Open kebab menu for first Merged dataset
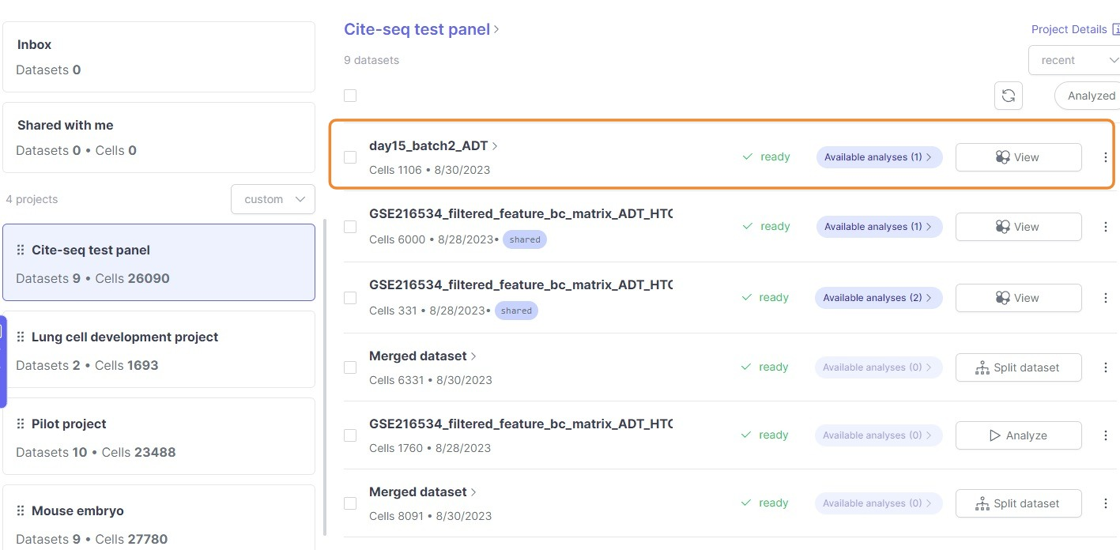Viewport: 1120px width, 550px height. click(1105, 368)
